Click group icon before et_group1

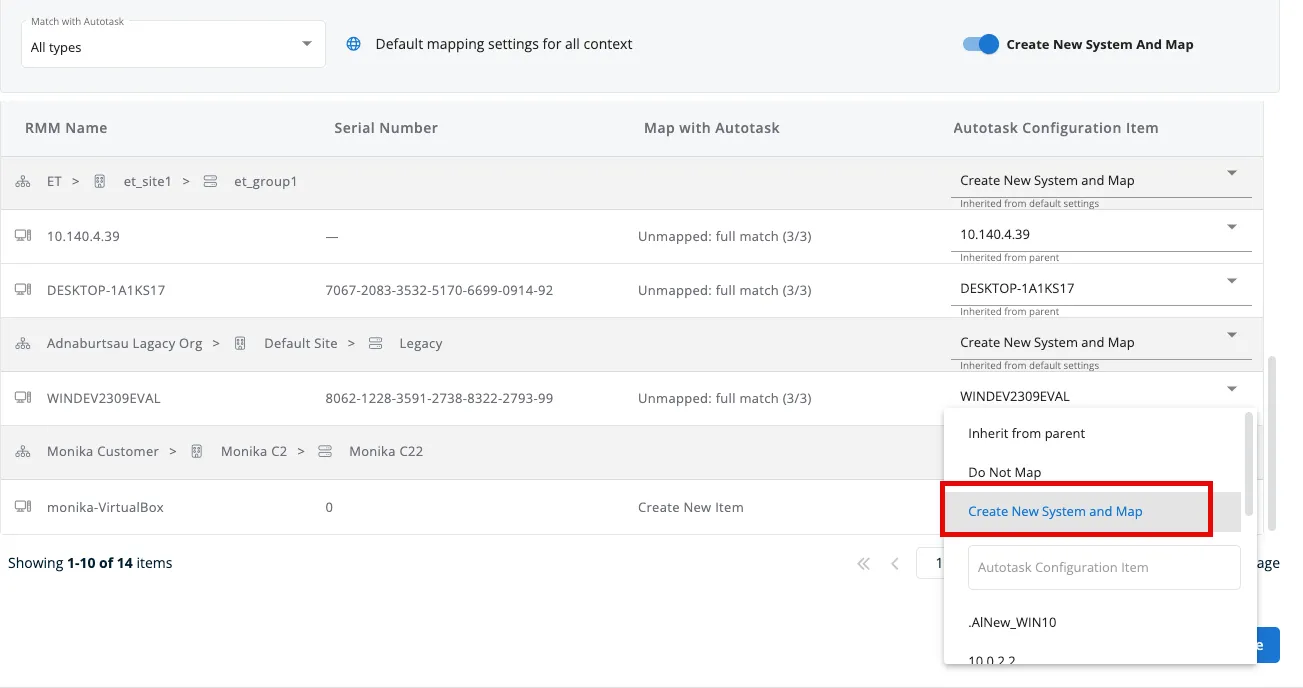click(210, 182)
